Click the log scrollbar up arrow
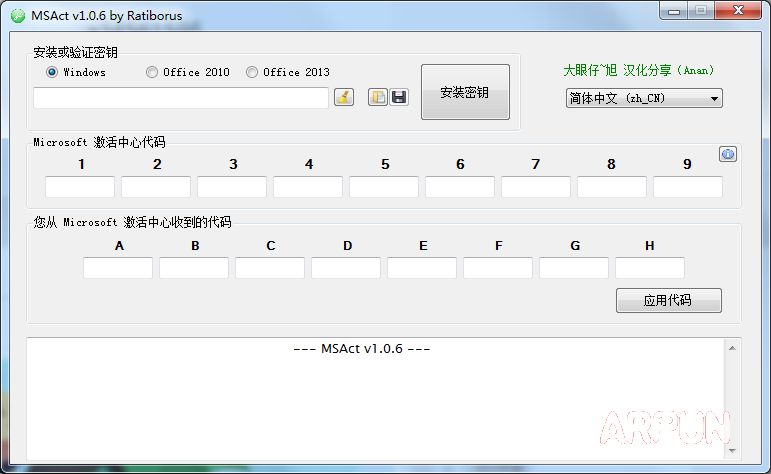The width and height of the screenshot is (771, 474). pyautogui.click(x=732, y=348)
